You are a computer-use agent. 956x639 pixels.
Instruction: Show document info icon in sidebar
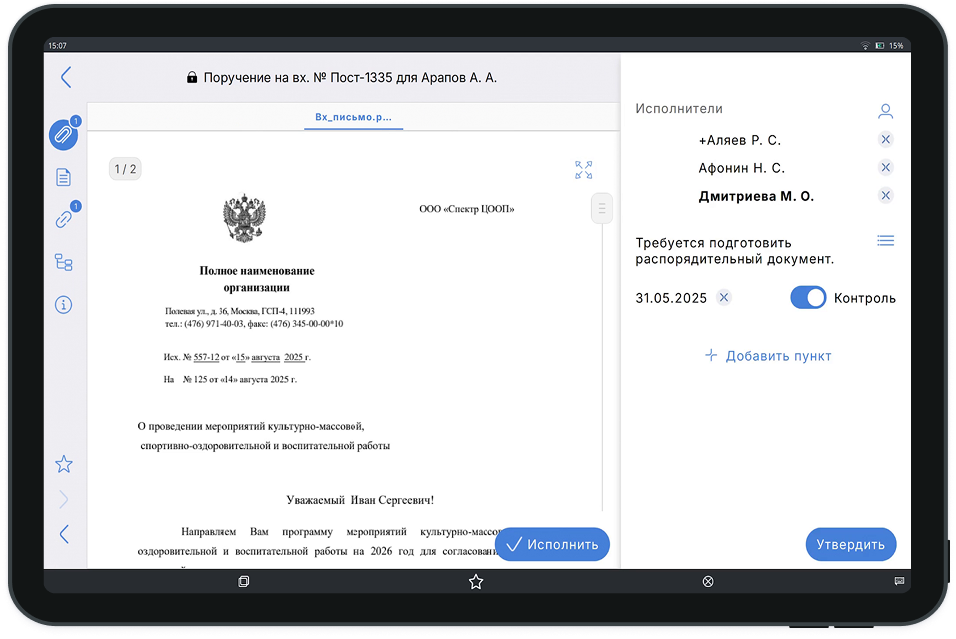pos(63,305)
